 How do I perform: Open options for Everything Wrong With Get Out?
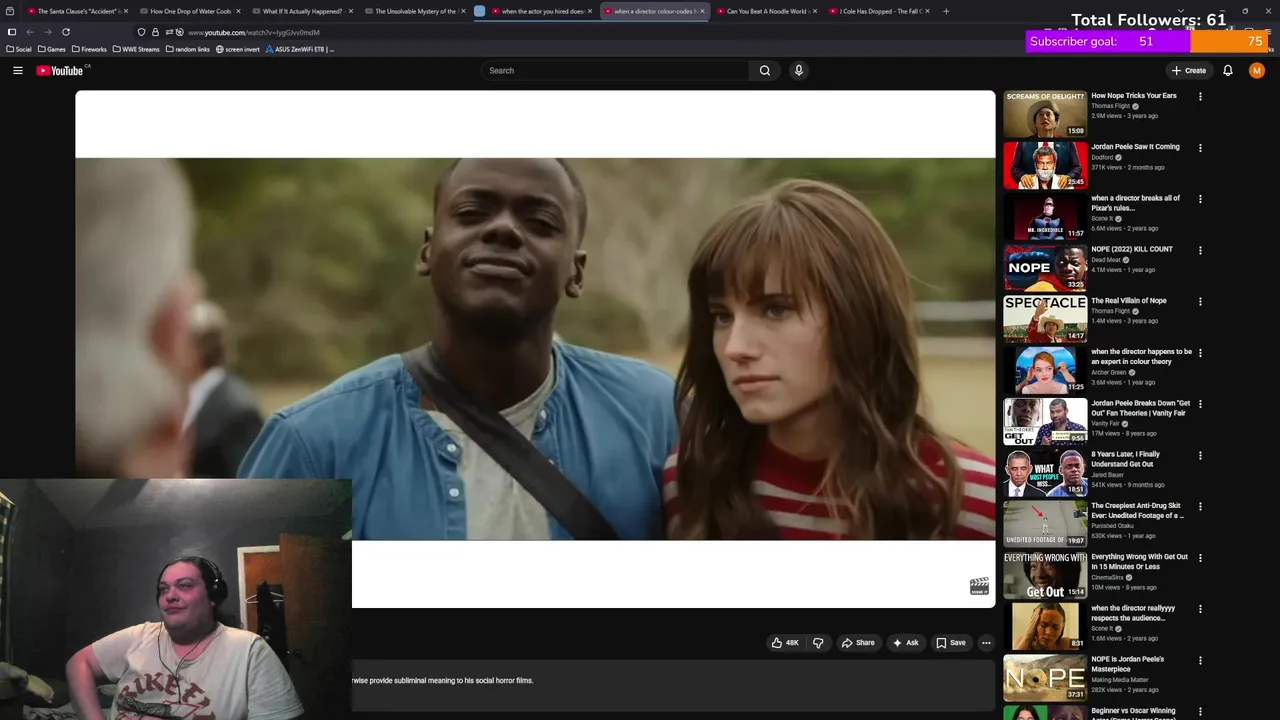tap(1200, 558)
